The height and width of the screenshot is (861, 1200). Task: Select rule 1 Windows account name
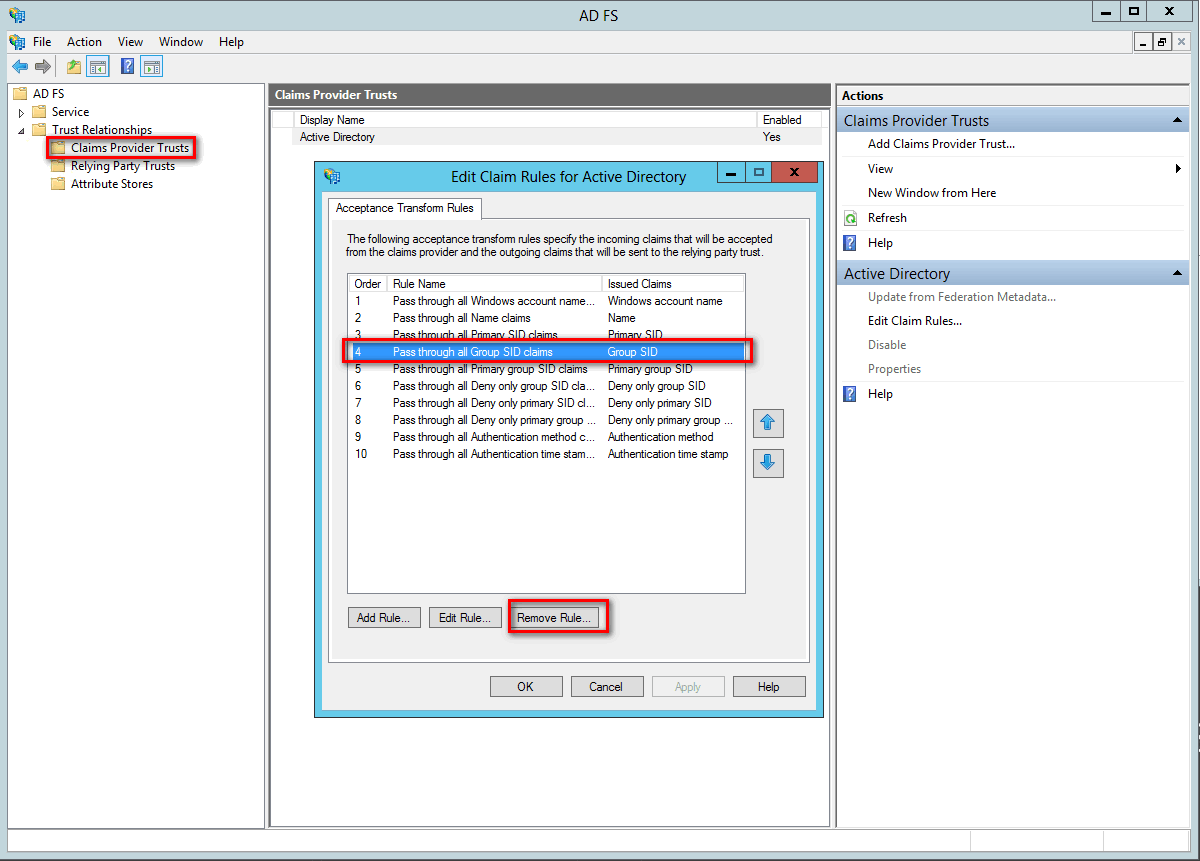pyautogui.click(x=546, y=301)
